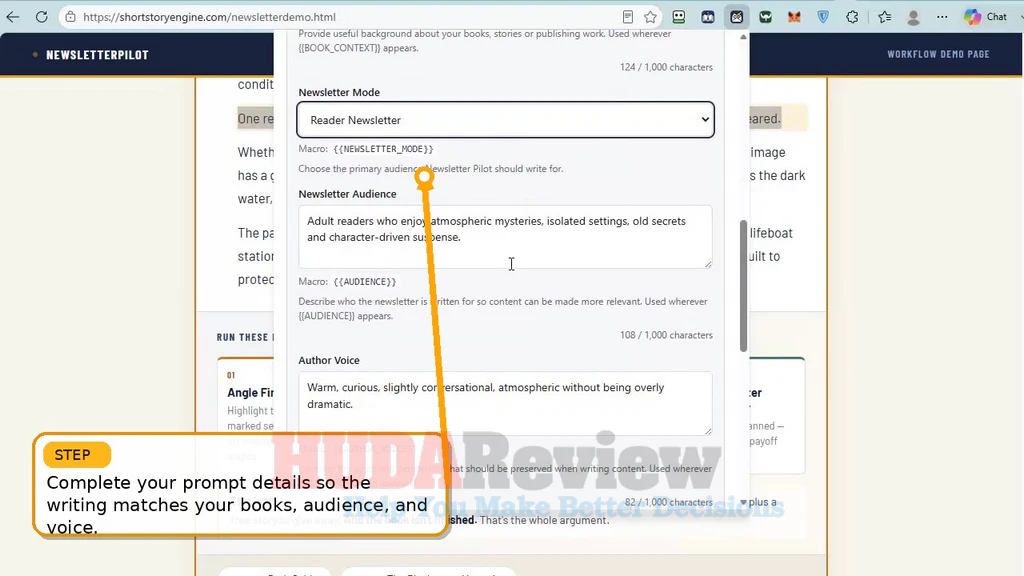This screenshot has width=1024, height=576.
Task: Click the Newsletter Audience label
Action: [347, 194]
